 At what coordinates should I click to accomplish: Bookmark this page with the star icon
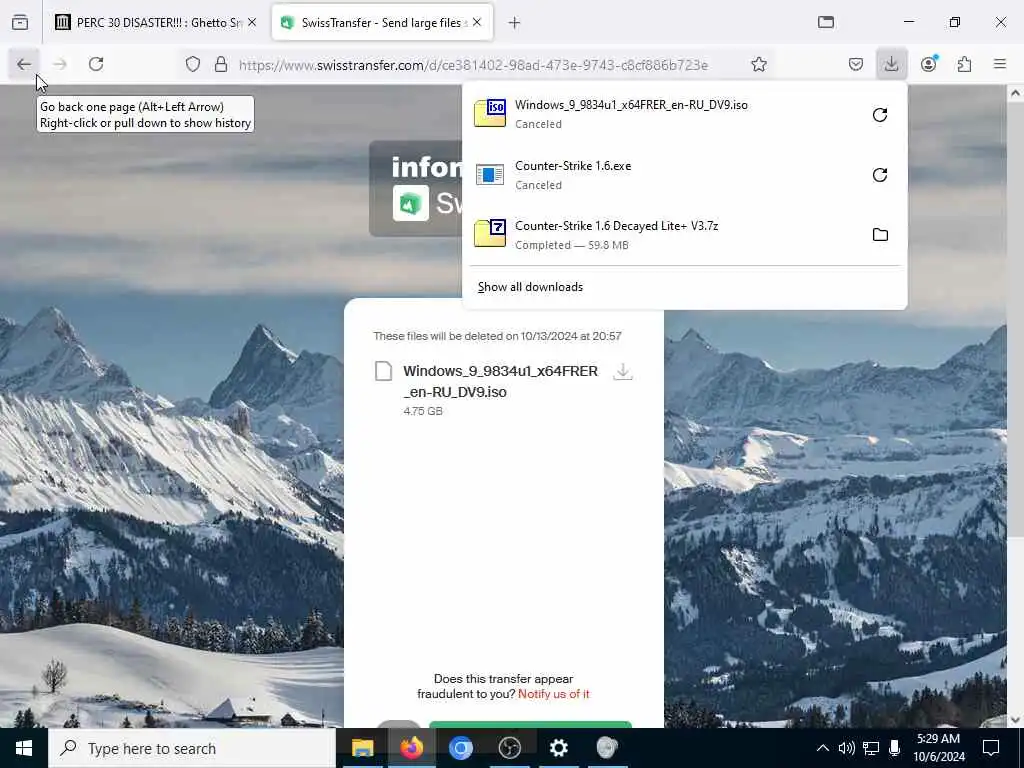coord(758,64)
